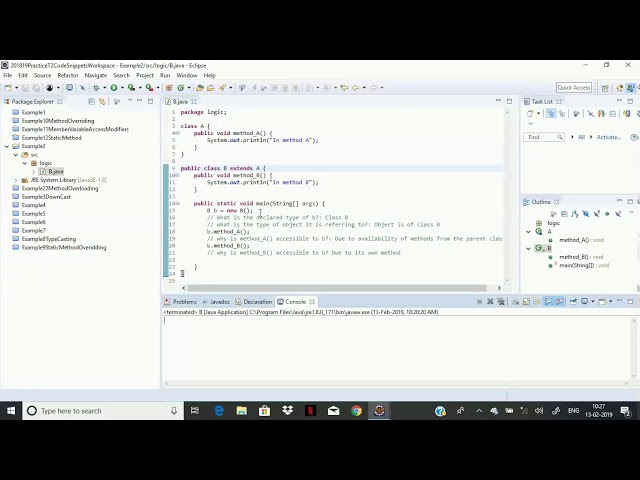The image size is (640, 480).
Task: Click the green Run button in toolbar
Action: click(x=114, y=88)
